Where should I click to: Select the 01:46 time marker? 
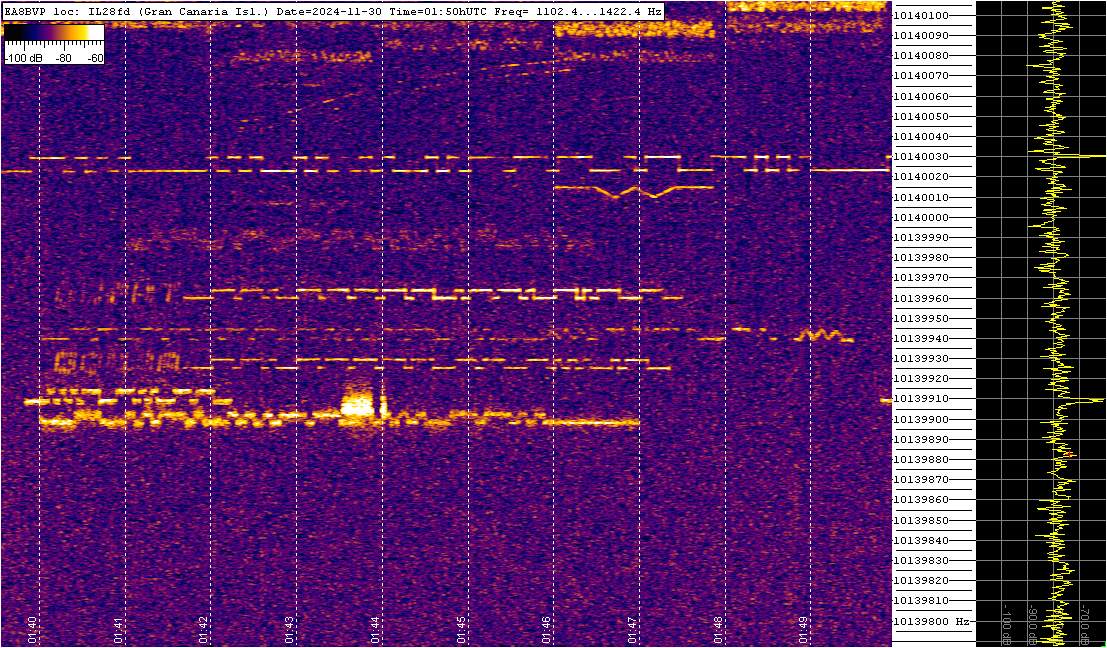[546, 630]
